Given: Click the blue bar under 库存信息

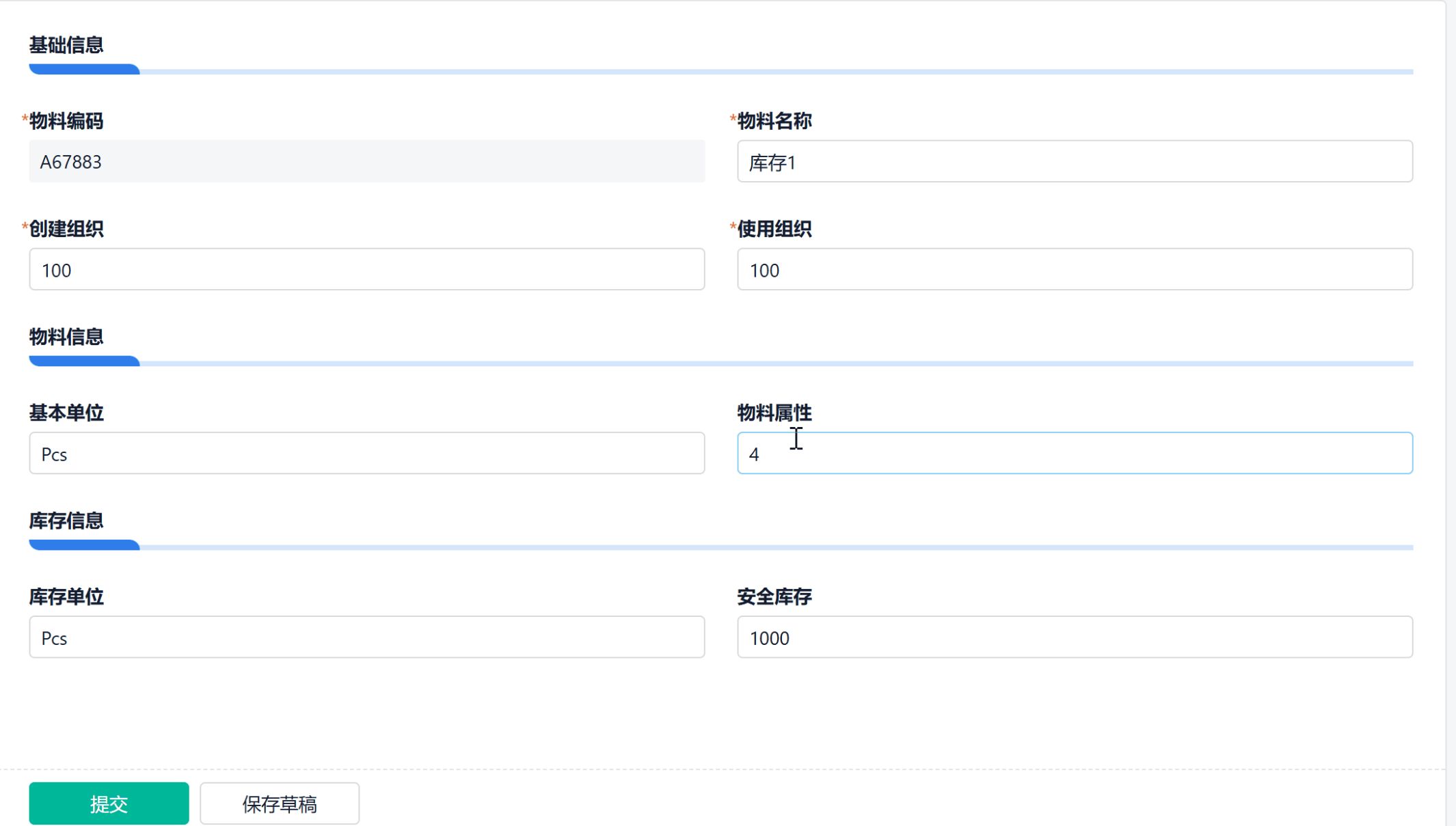Looking at the screenshot, I should pos(84,545).
